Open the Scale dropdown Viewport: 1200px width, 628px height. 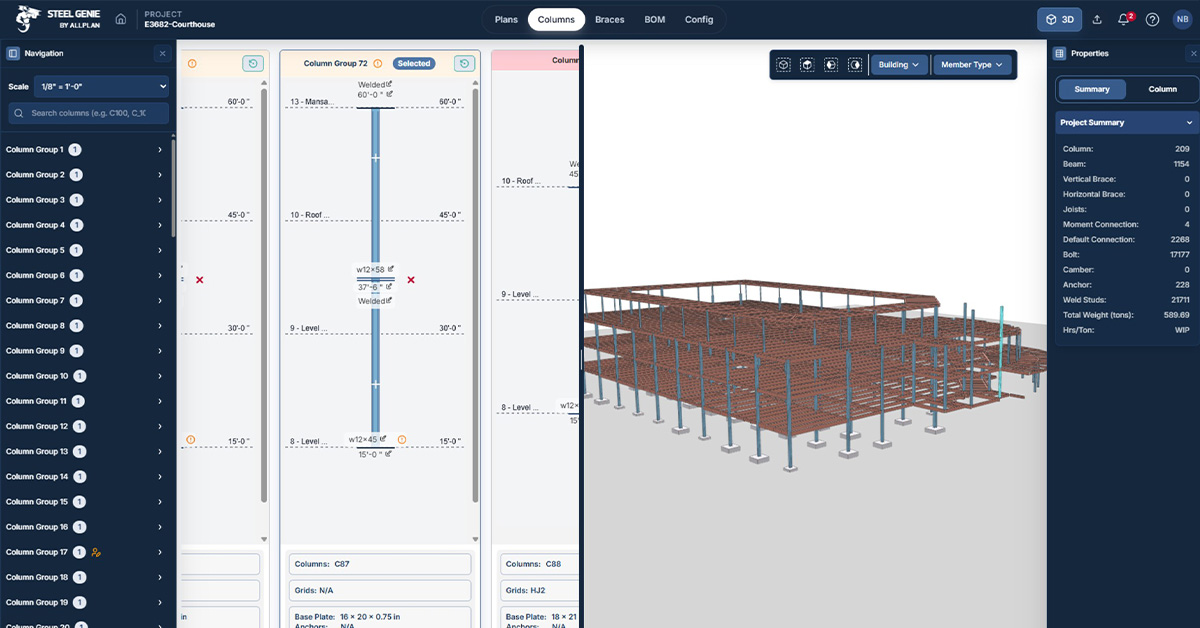pyautogui.click(x=101, y=87)
